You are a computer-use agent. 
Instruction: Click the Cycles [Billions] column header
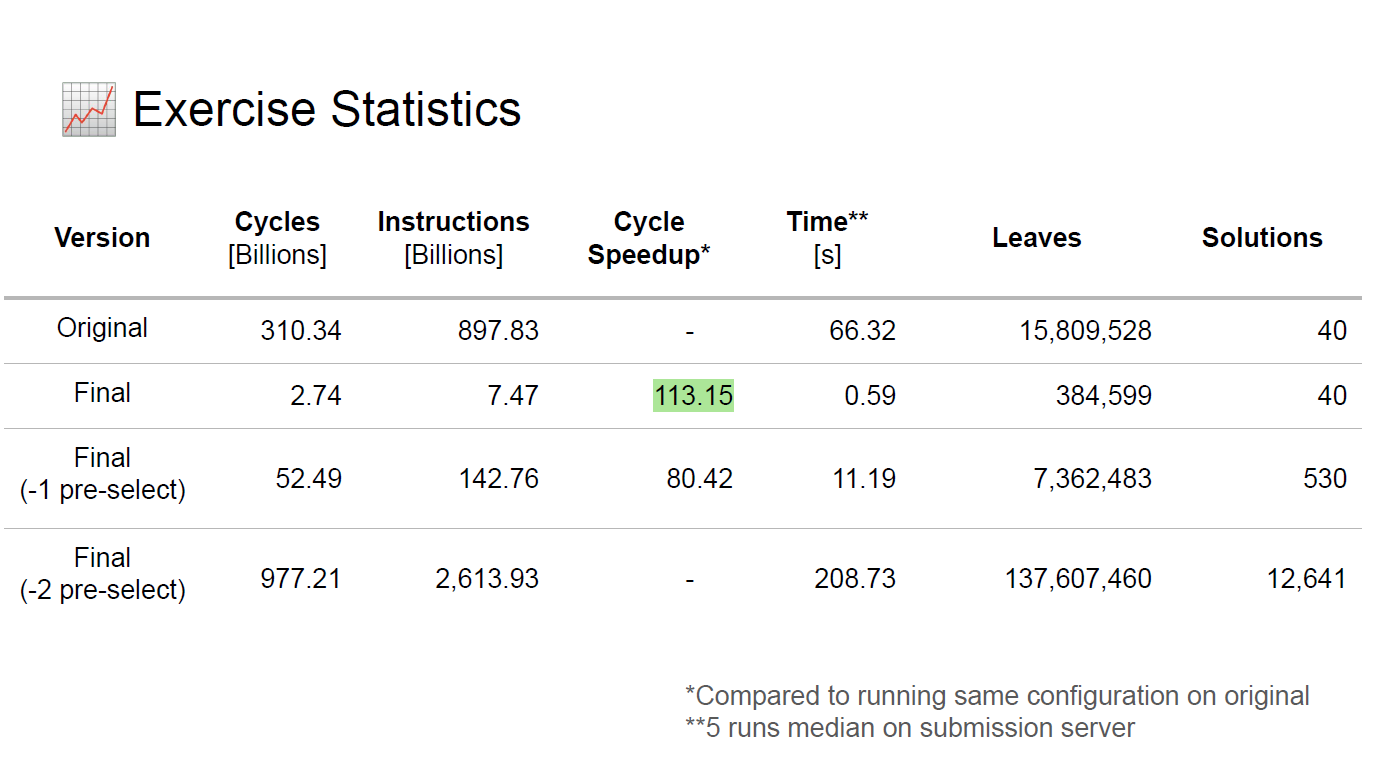tap(277, 238)
